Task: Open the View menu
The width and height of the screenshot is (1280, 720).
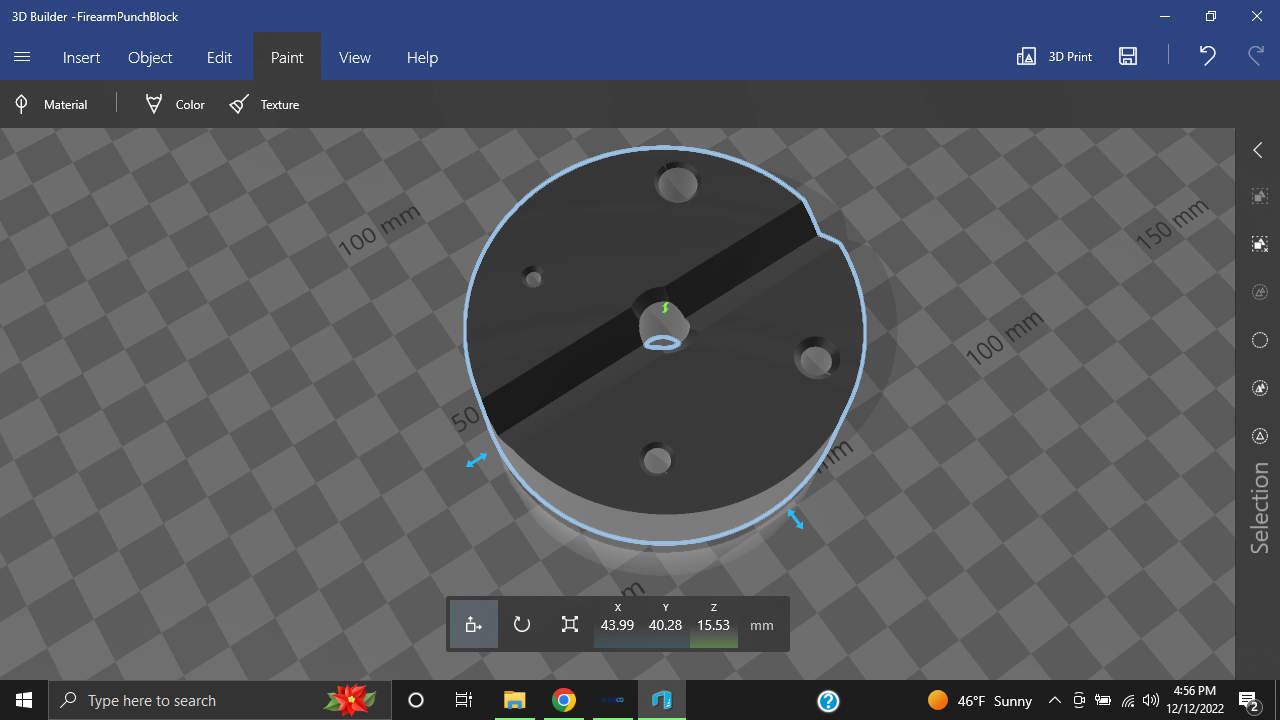Action: point(355,57)
